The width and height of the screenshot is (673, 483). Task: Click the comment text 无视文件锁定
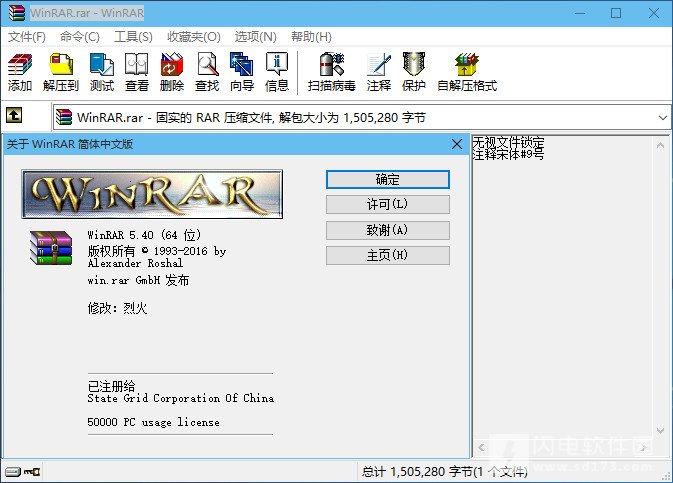[x=508, y=142]
